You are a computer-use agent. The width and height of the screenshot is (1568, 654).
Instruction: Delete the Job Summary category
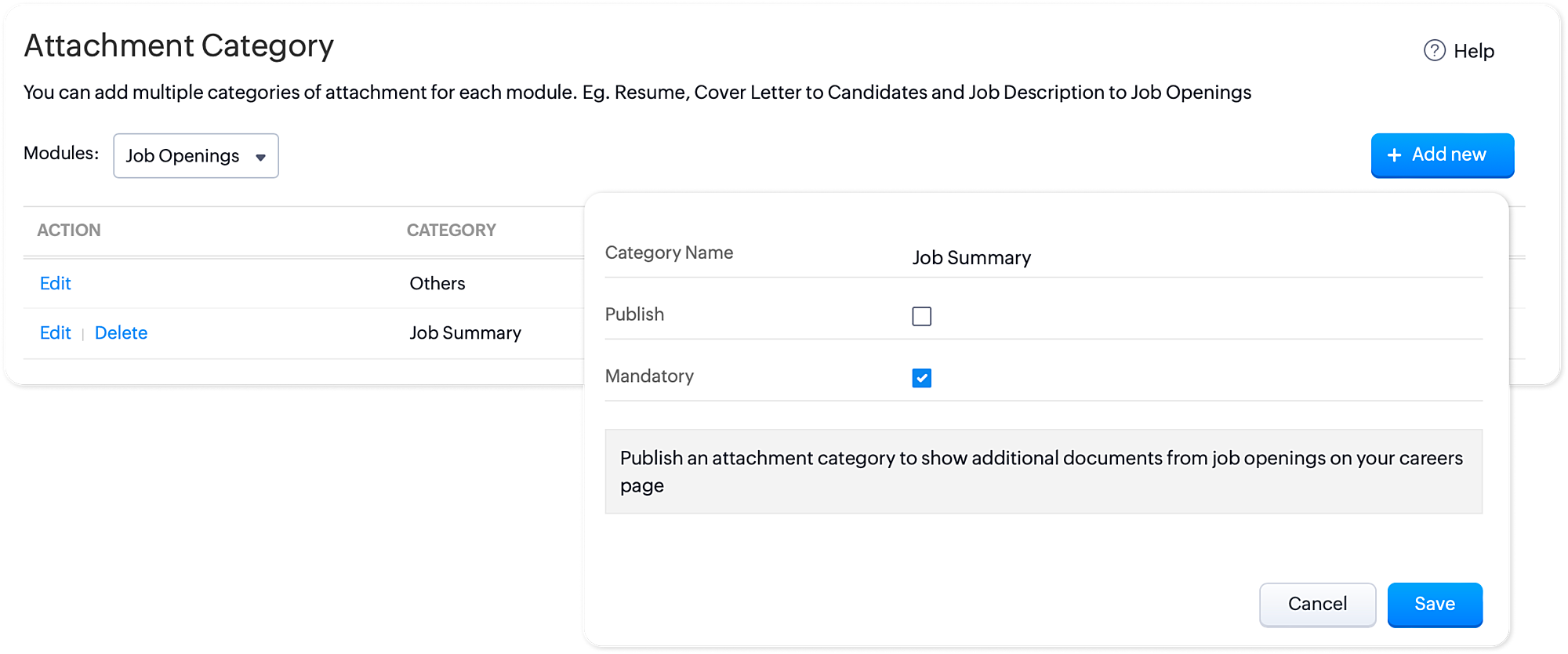121,332
